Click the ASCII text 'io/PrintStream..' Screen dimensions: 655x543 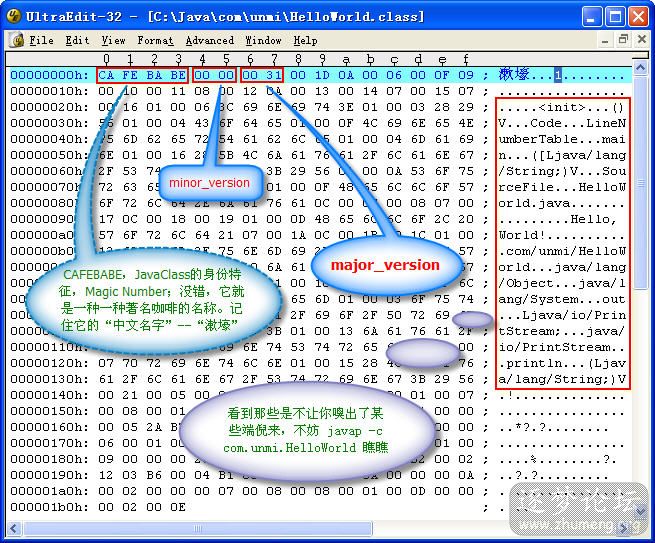(x=562, y=347)
